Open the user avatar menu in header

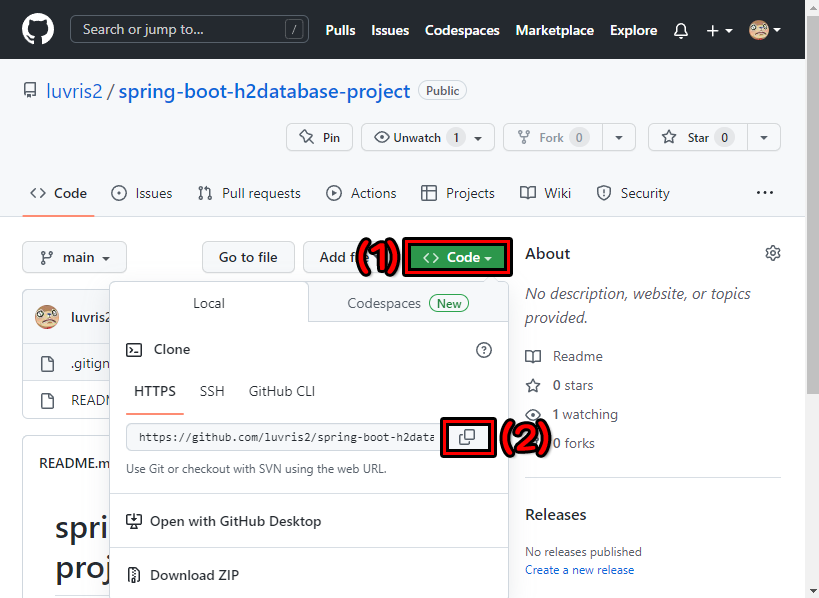coord(765,30)
